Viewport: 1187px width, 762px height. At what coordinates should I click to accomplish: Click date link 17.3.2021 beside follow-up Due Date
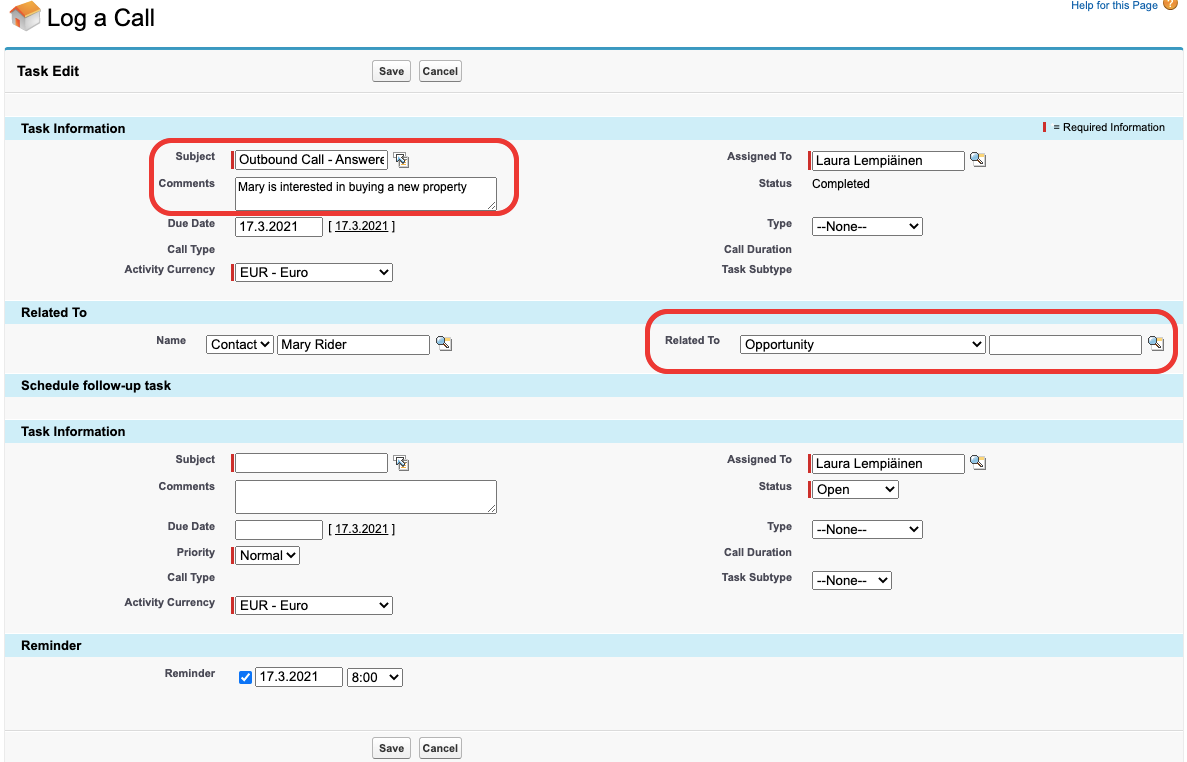[361, 529]
